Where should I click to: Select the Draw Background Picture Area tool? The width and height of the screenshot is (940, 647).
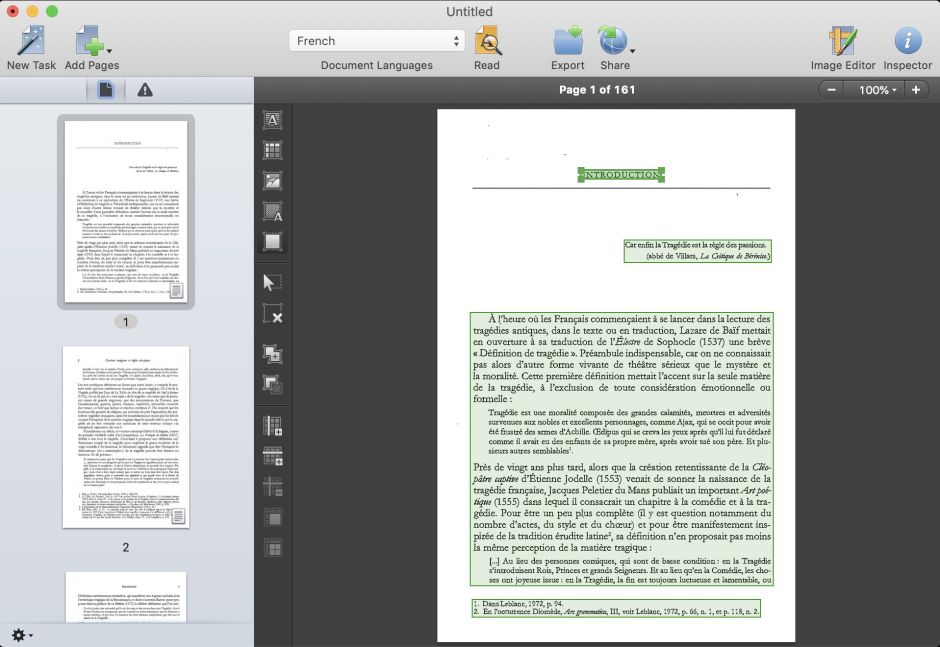tap(272, 211)
